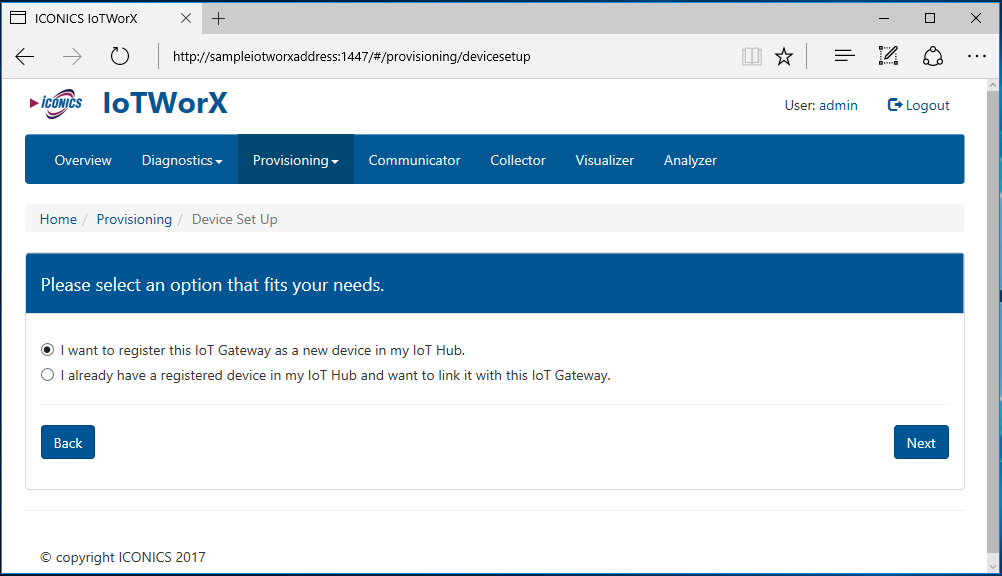The height and width of the screenshot is (576, 1002).
Task: Click the ICONICS logo
Action: tap(57, 104)
